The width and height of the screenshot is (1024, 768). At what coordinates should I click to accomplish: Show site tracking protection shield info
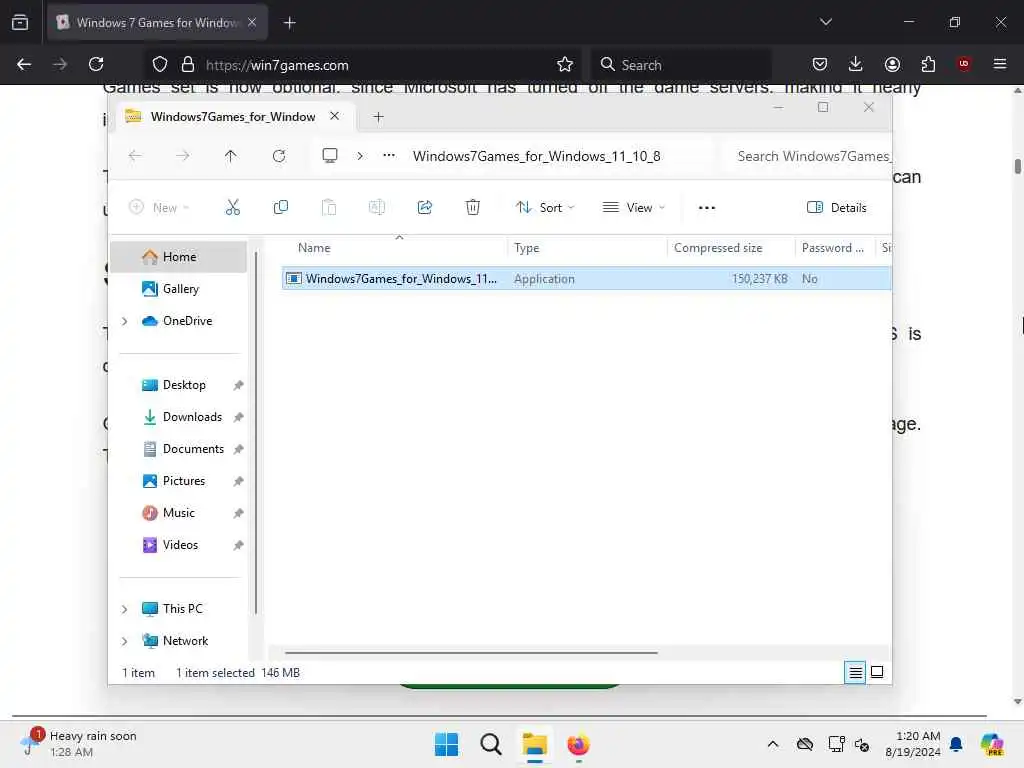point(160,64)
